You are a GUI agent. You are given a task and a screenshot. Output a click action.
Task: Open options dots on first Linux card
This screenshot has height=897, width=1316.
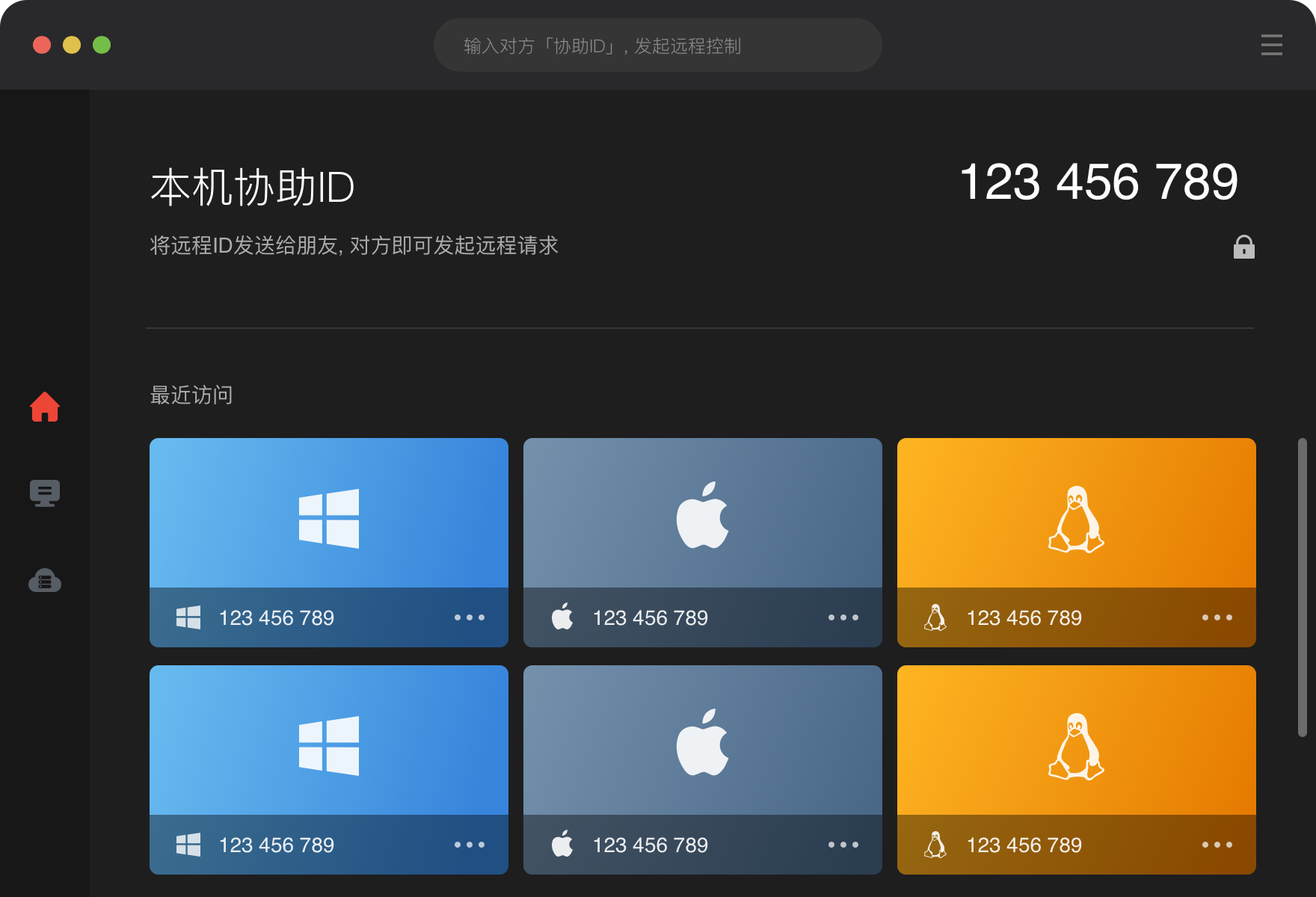point(1217,617)
